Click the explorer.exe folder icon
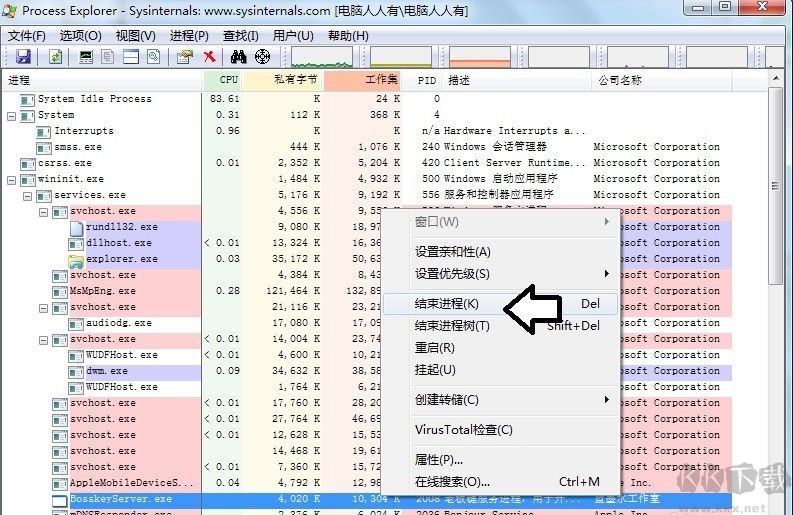The width and height of the screenshot is (793, 515). coord(76,260)
